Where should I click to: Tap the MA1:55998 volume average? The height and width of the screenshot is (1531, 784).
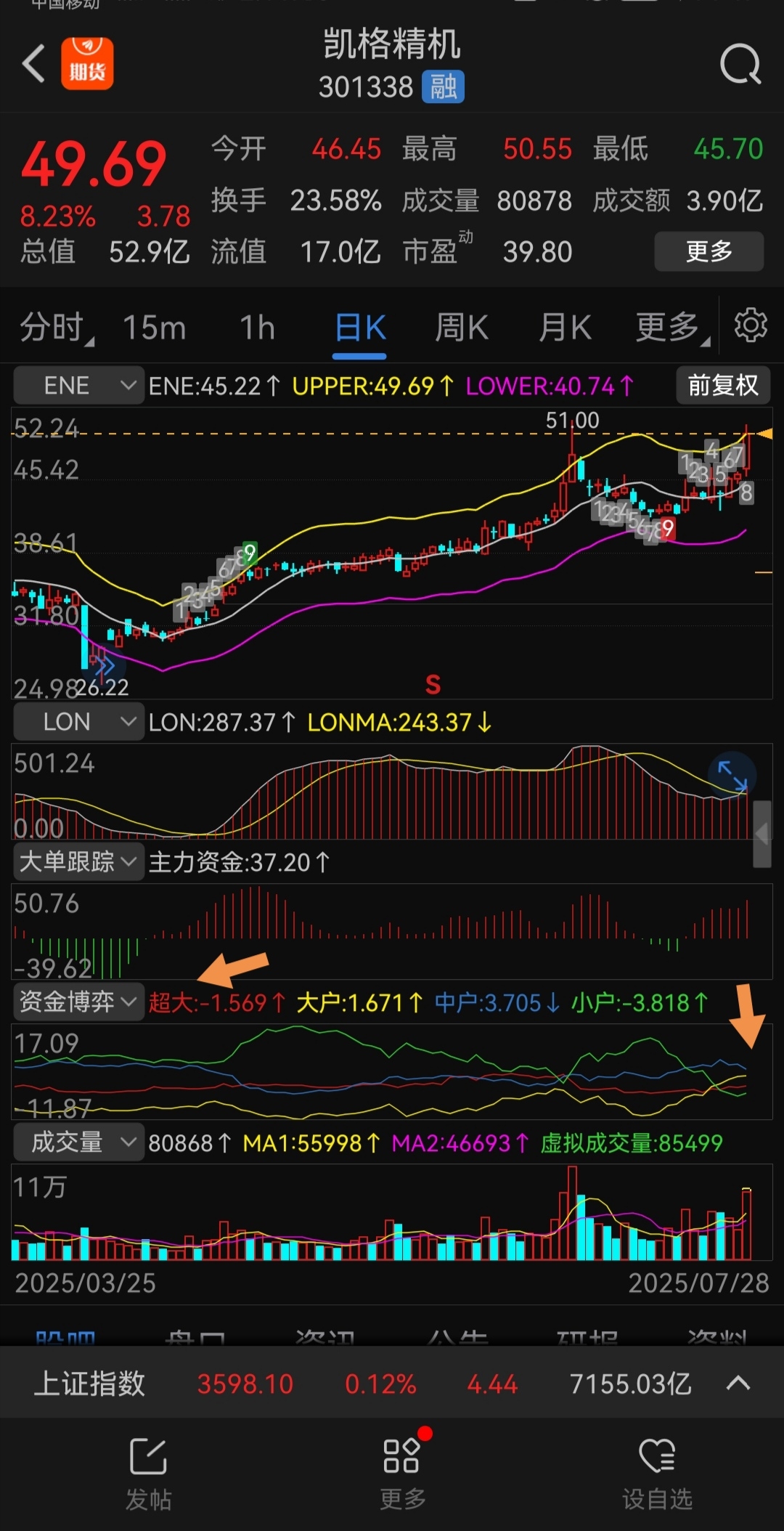311,1143
